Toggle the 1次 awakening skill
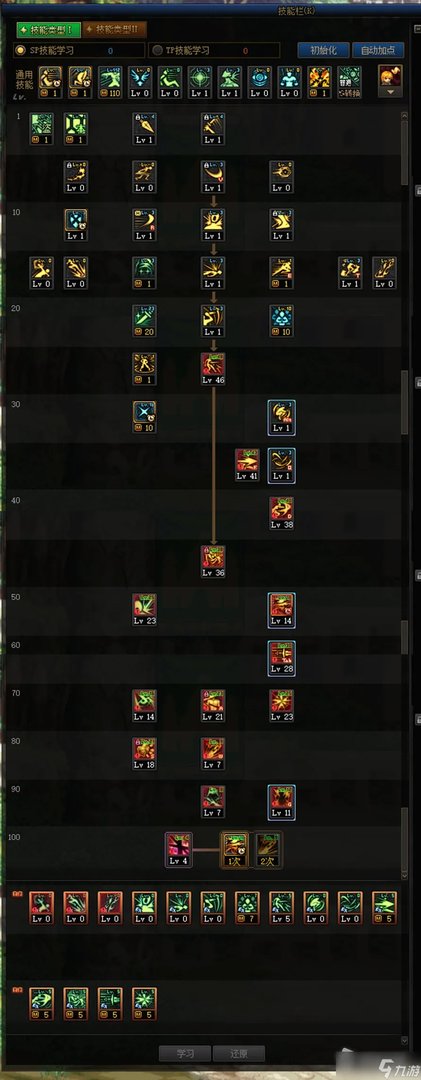Image resolution: width=421 pixels, height=1080 pixels. [x=234, y=849]
